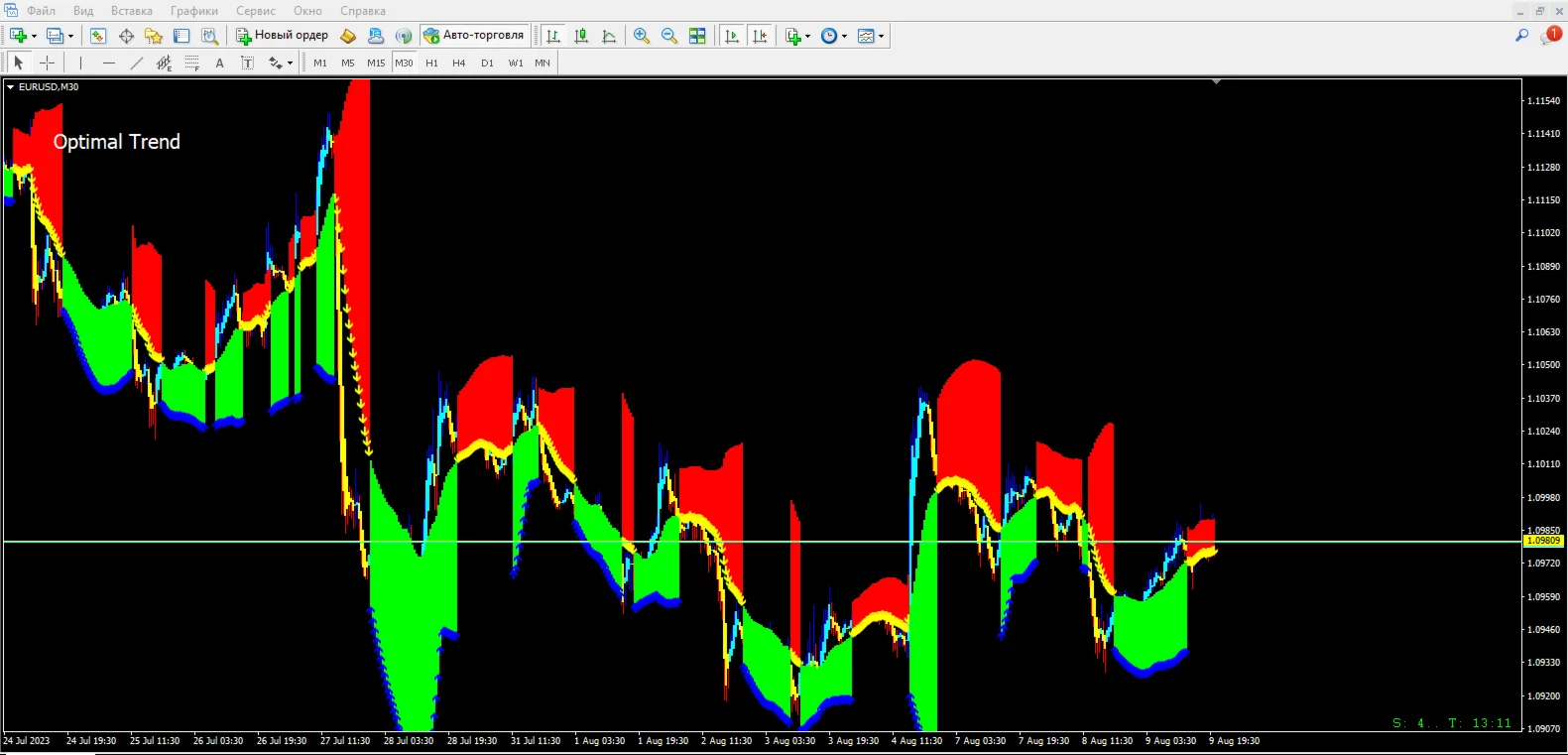Open the Окно menu
The height and width of the screenshot is (755, 1568).
pos(307,11)
